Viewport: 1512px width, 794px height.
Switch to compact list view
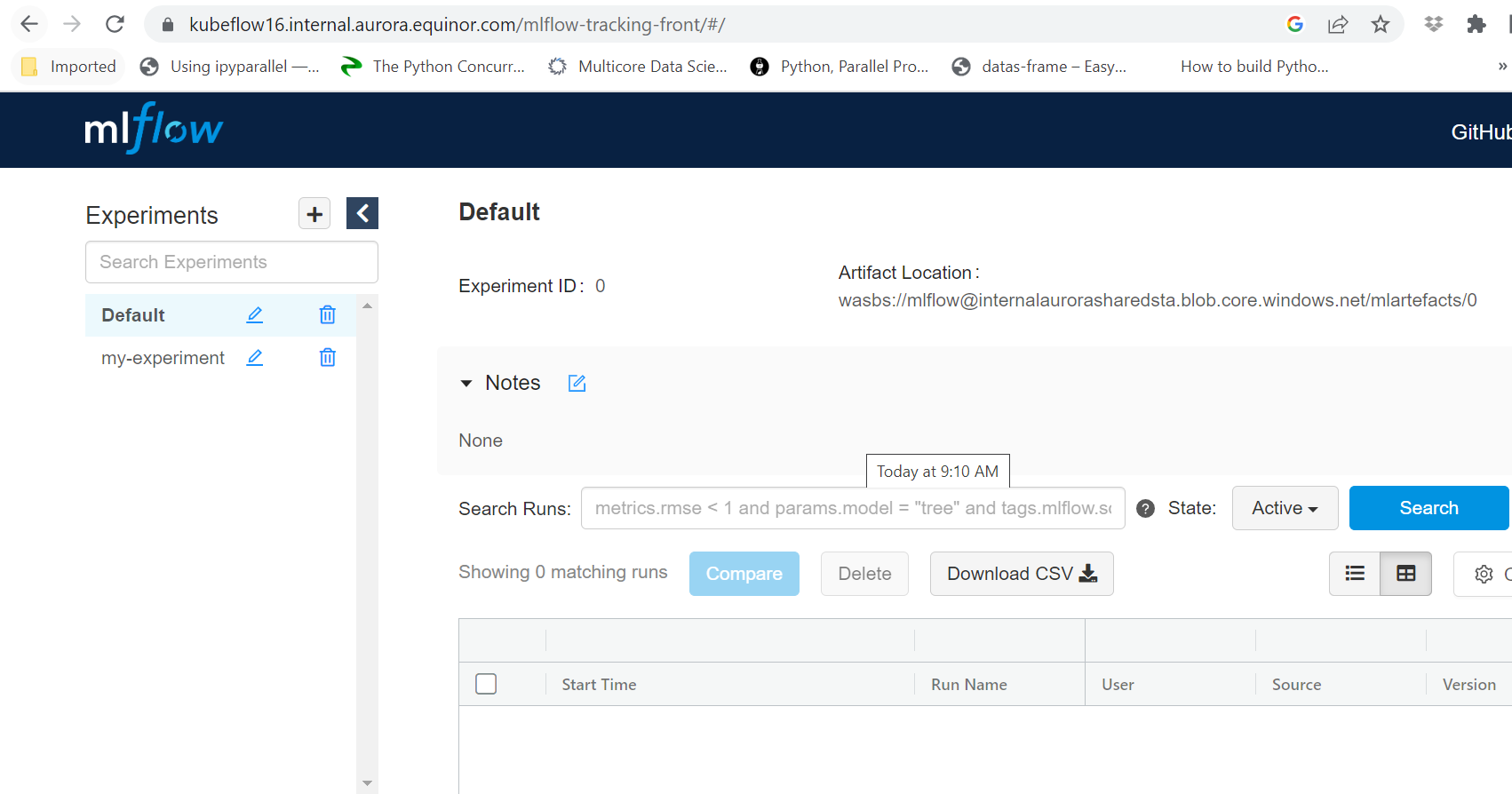[x=1355, y=574]
